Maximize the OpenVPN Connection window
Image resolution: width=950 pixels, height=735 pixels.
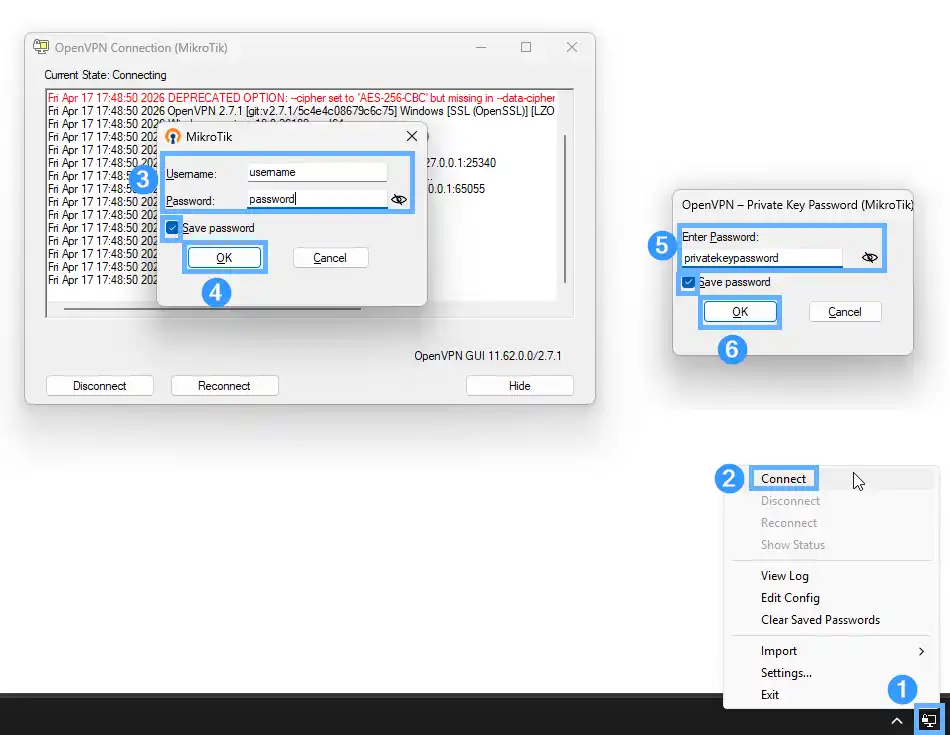[x=526, y=47]
